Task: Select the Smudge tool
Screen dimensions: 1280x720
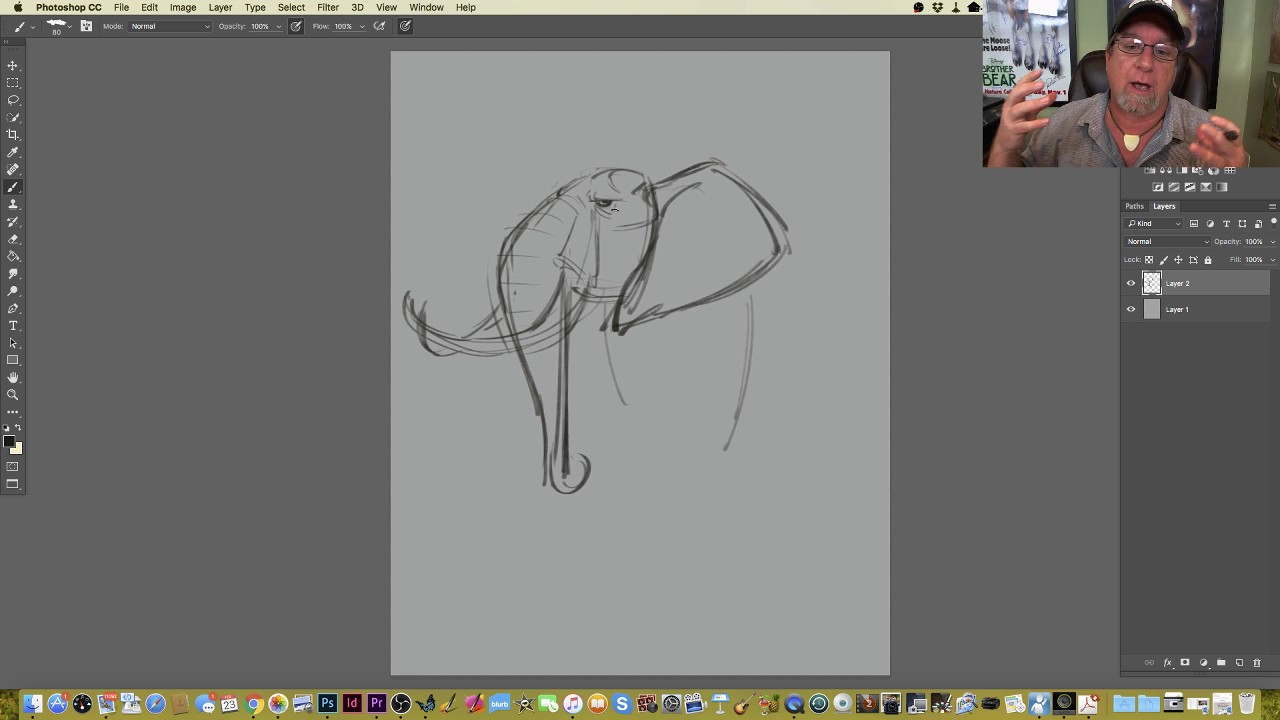Action: pos(13,273)
